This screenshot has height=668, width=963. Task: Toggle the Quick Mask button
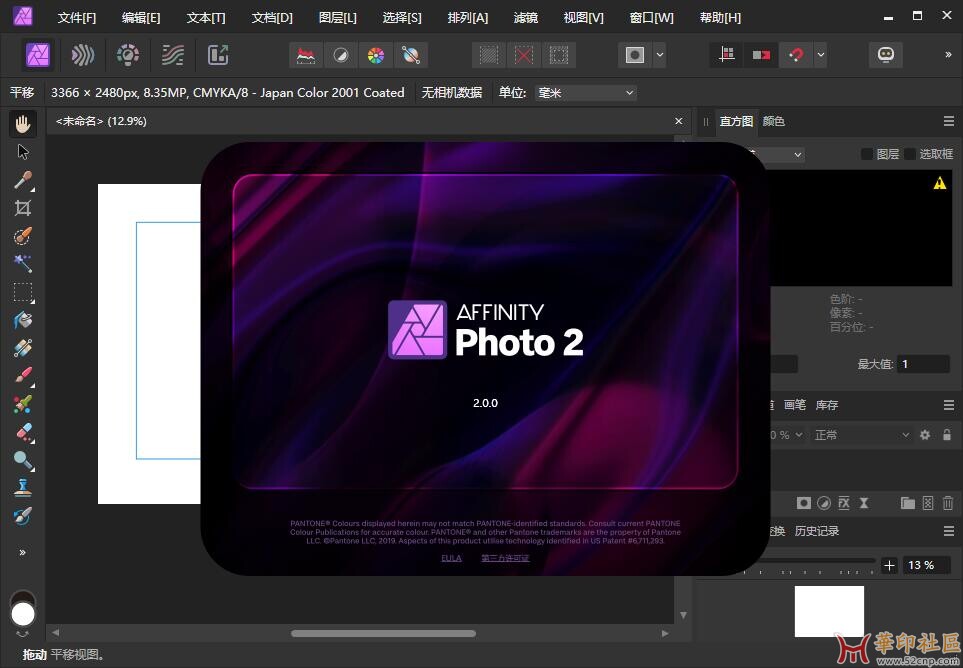click(x=634, y=55)
